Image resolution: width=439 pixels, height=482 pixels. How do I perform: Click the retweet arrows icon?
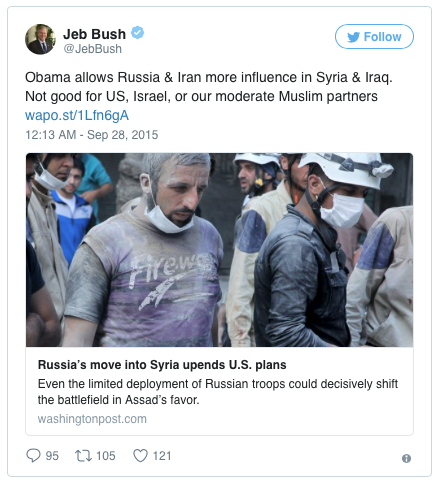[x=83, y=456]
